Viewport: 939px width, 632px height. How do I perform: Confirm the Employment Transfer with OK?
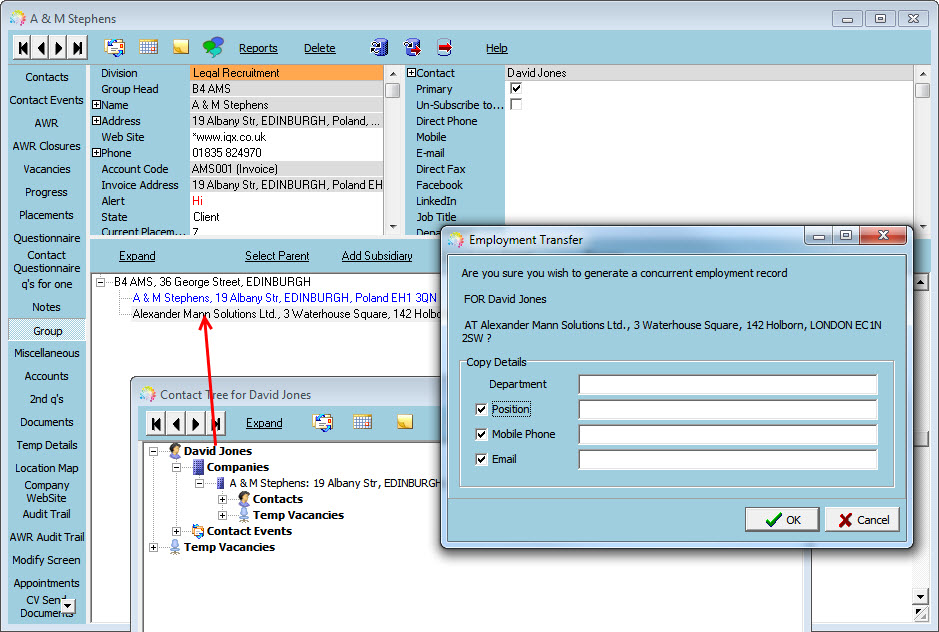[782, 519]
